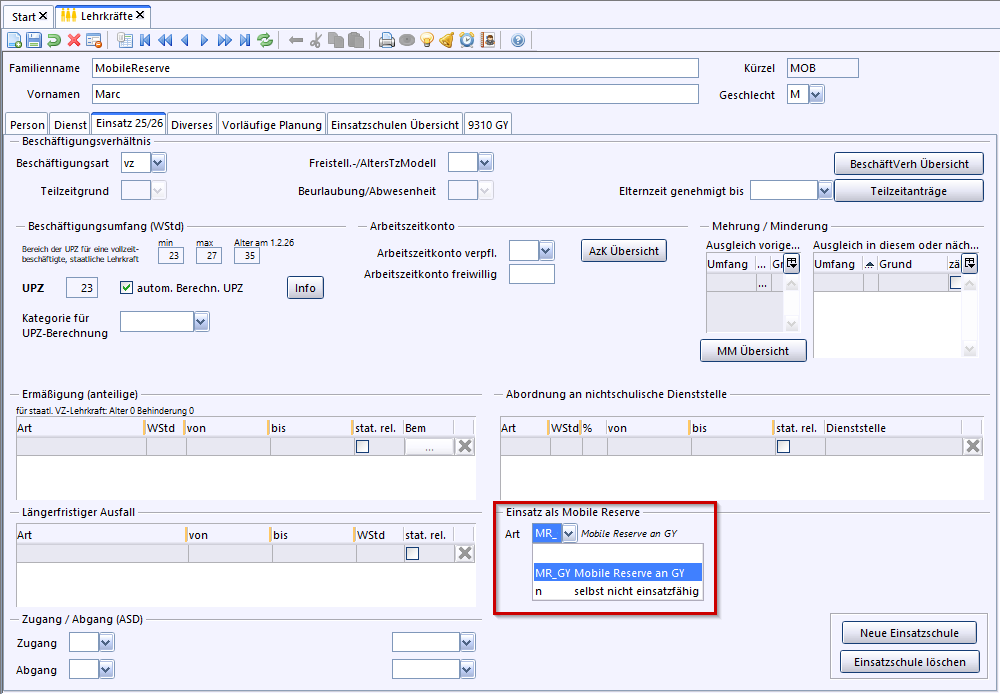This screenshot has height=694, width=1000.
Task: Click the scissors cut icon
Action: pos(316,40)
